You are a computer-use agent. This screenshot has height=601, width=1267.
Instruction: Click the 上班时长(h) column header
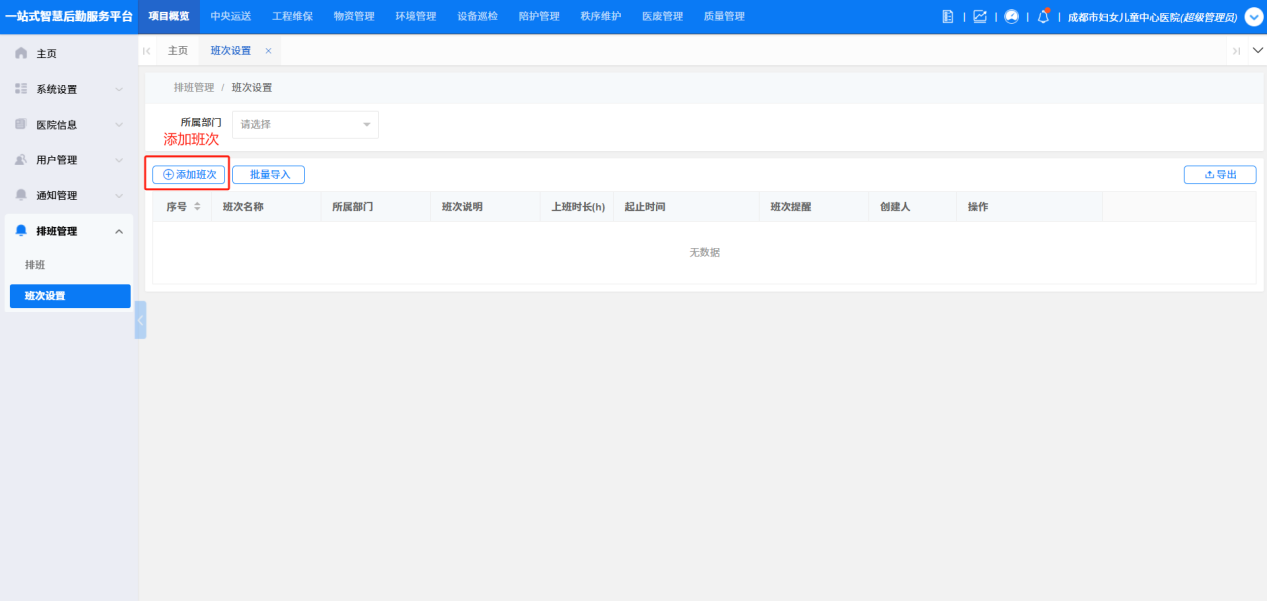[x=578, y=207]
